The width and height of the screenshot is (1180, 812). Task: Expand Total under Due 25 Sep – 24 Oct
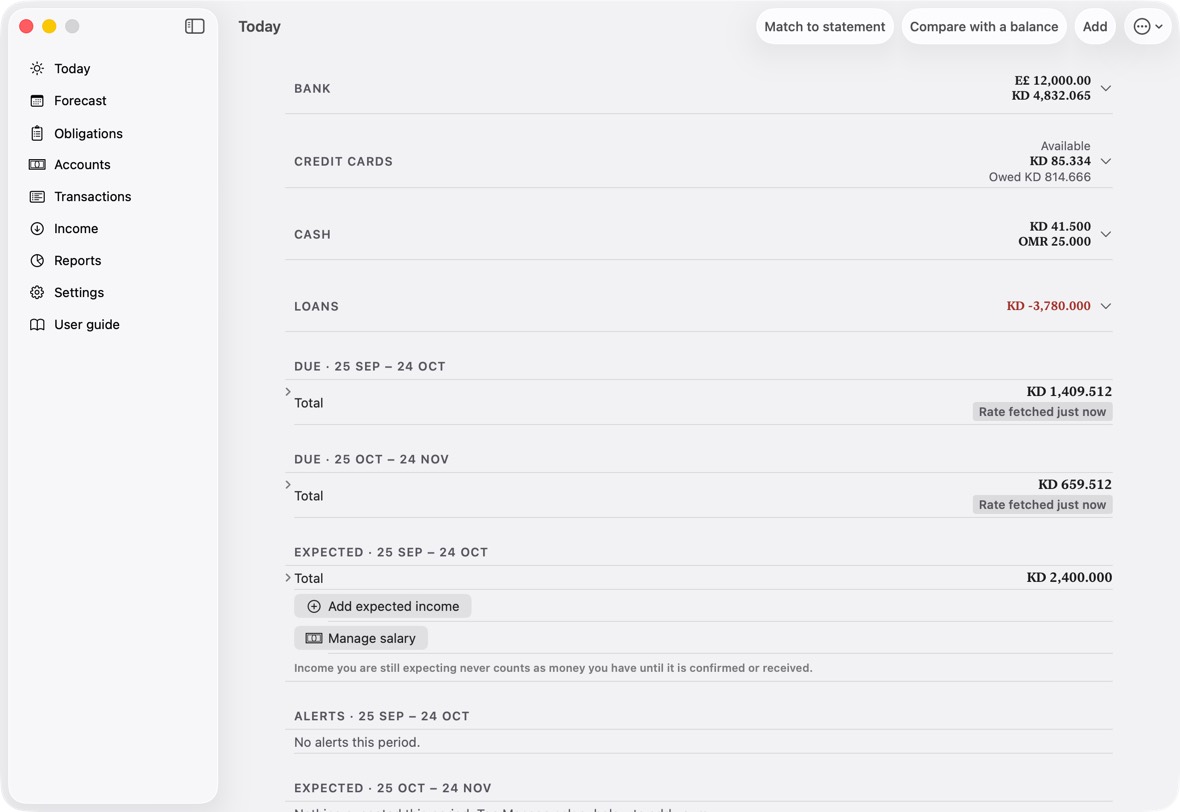pos(288,391)
